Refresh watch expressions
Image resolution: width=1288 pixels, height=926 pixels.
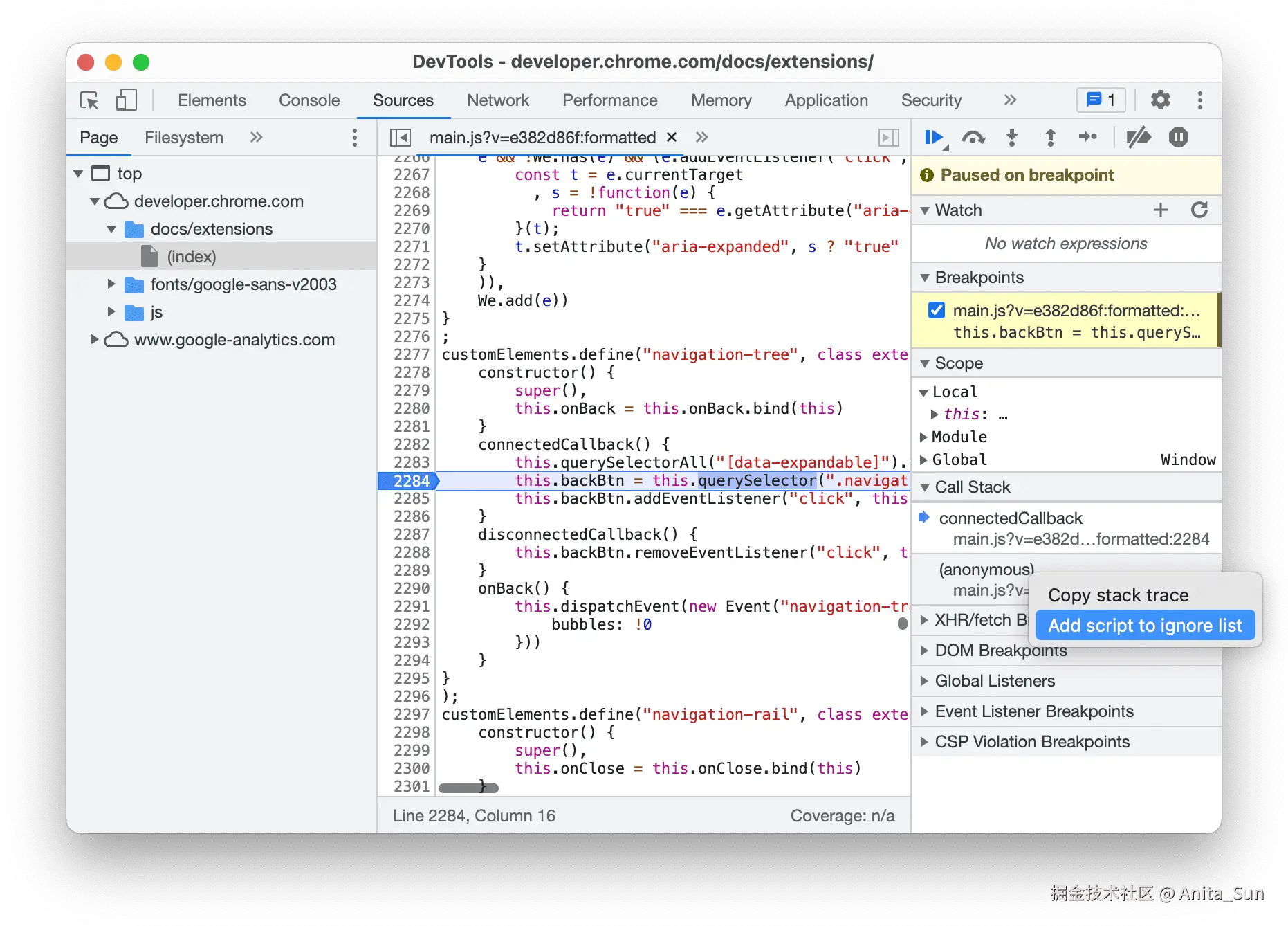click(1199, 210)
